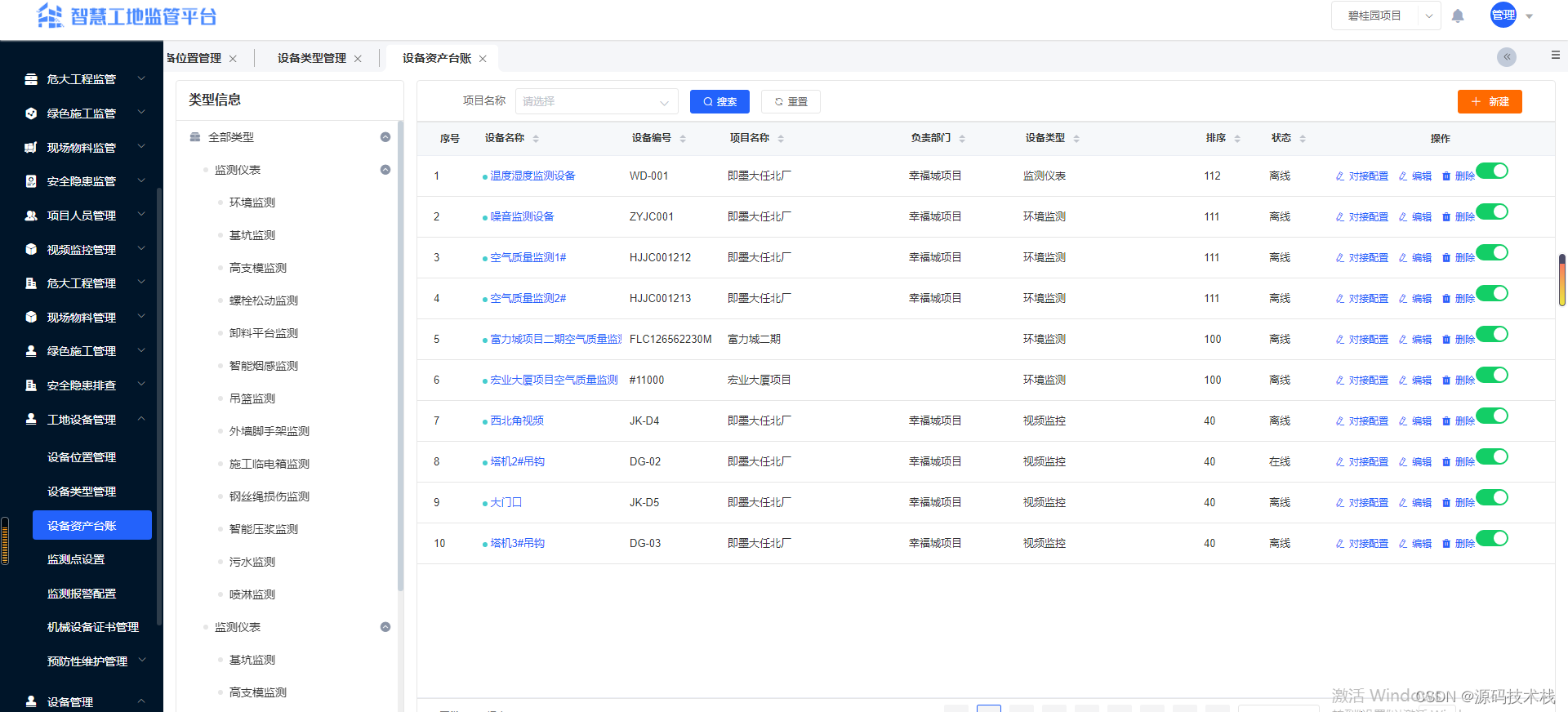Open the 碧桂园项目 project dropdown

tap(1386, 16)
